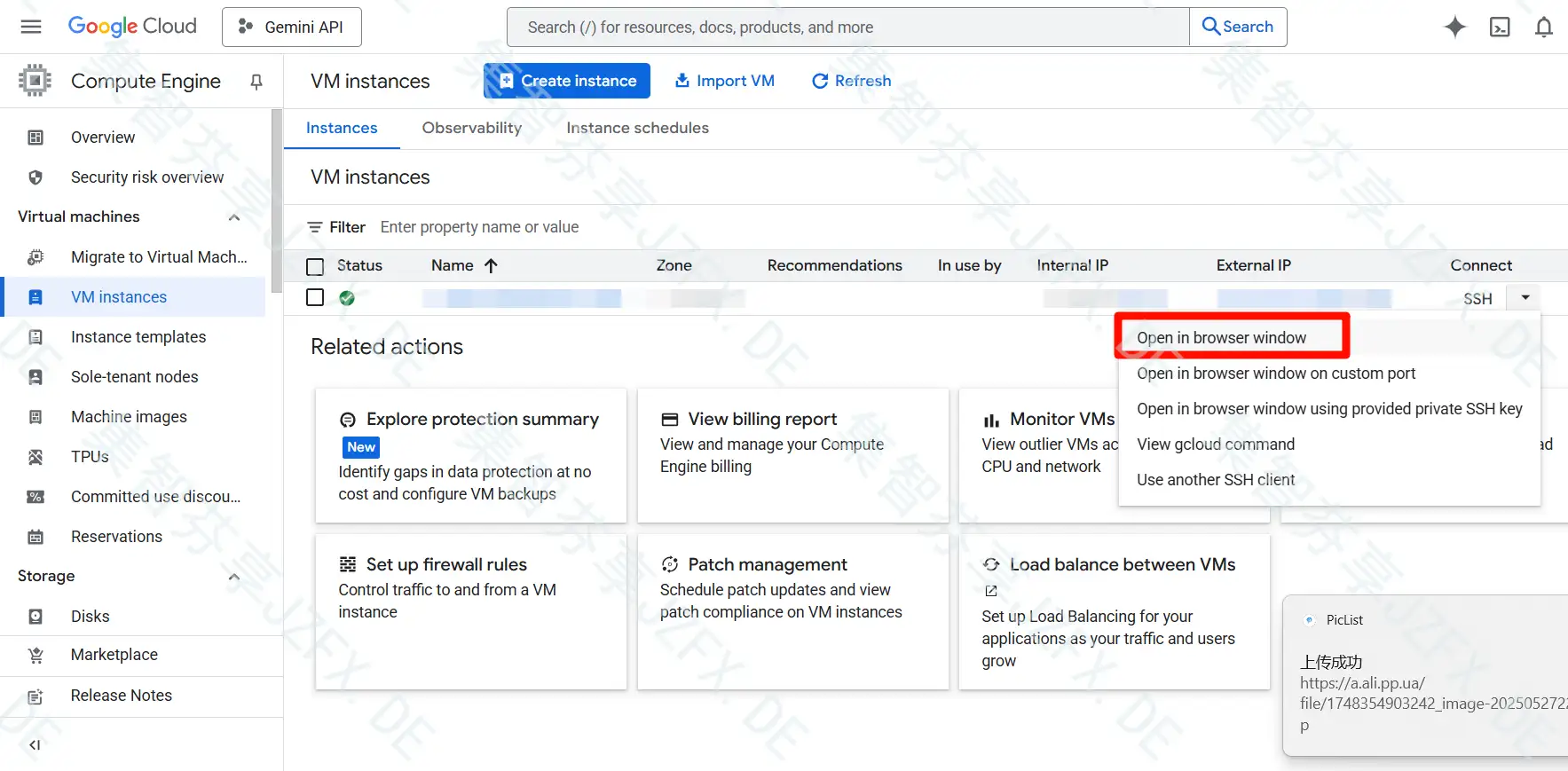Pin Compute Engine with the pin icon
The height and width of the screenshot is (771, 1568).
pyautogui.click(x=256, y=82)
